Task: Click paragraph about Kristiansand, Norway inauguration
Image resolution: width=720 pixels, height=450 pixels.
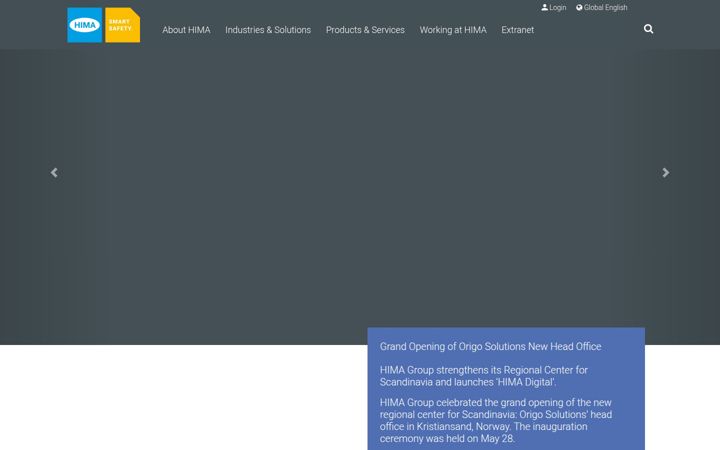Action: (496, 421)
